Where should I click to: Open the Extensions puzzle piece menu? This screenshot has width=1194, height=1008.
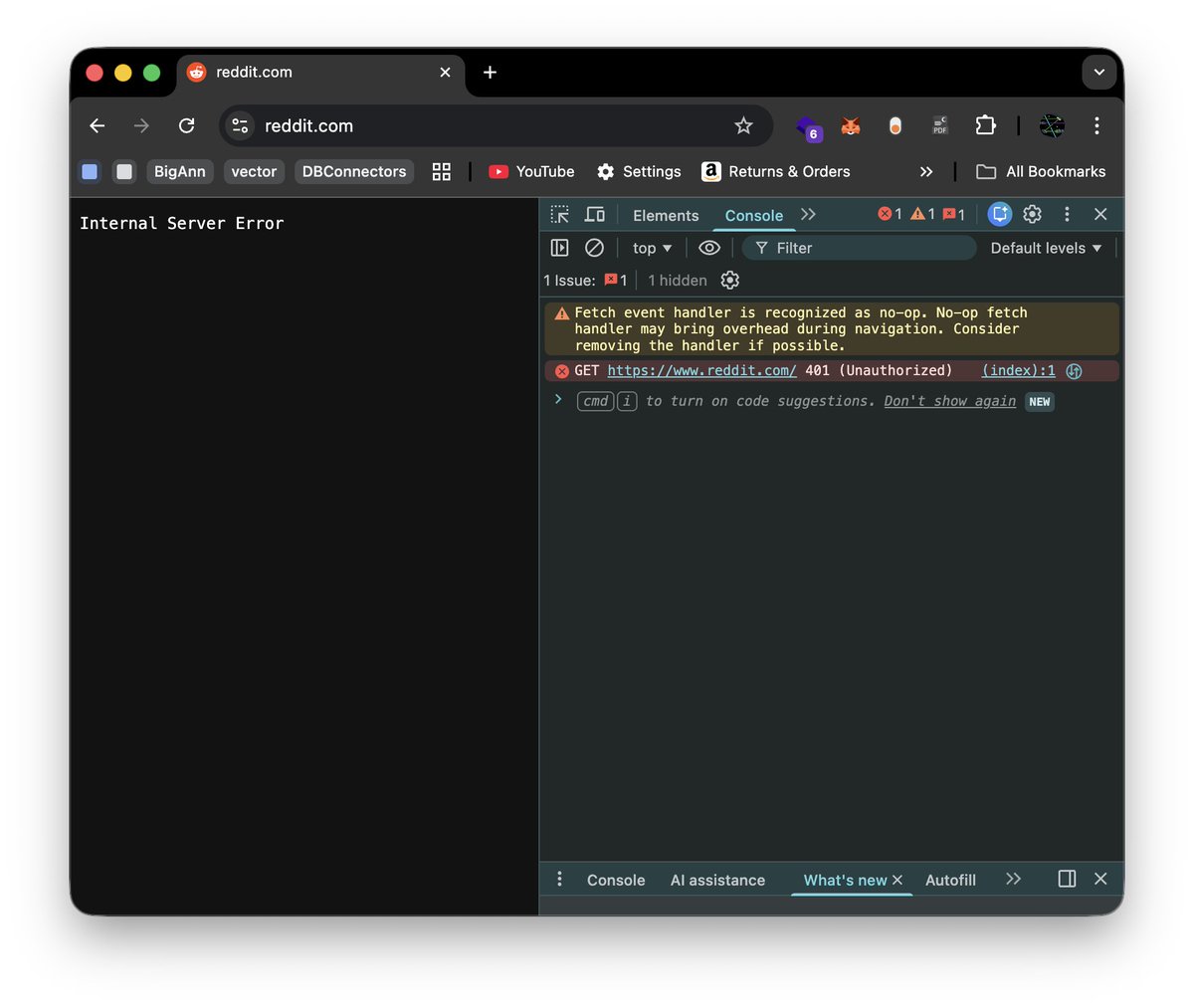point(985,125)
